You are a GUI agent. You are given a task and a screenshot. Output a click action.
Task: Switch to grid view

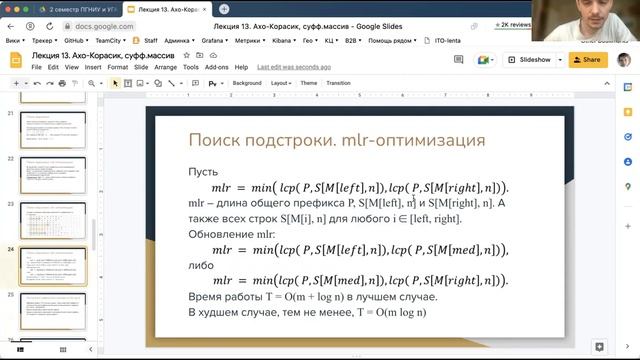(63, 350)
